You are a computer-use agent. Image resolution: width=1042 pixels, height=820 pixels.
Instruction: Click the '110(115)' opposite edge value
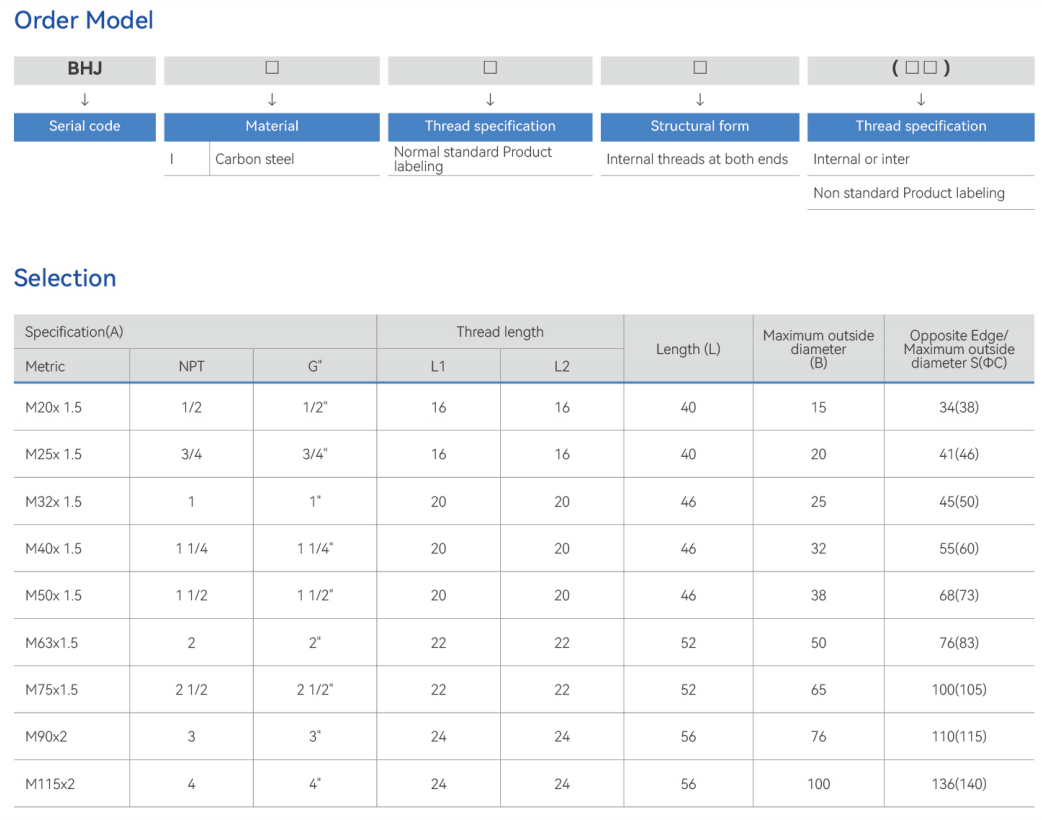959,736
